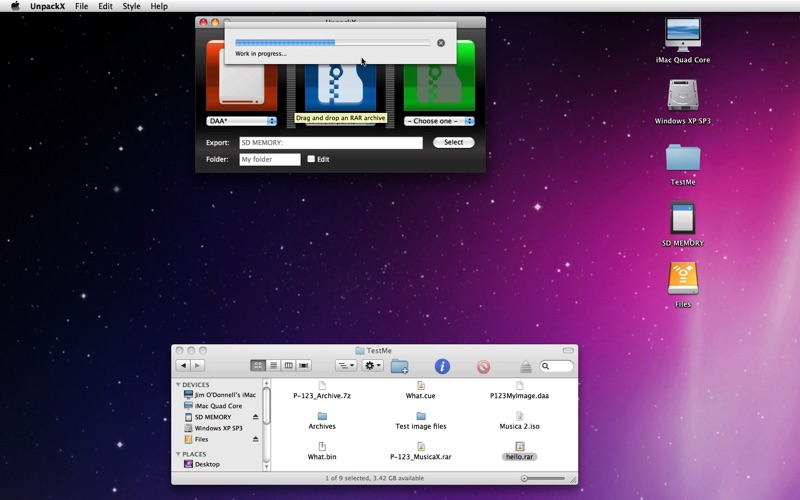Click the Finder status text about selection
The image size is (800, 500).
(374, 478)
